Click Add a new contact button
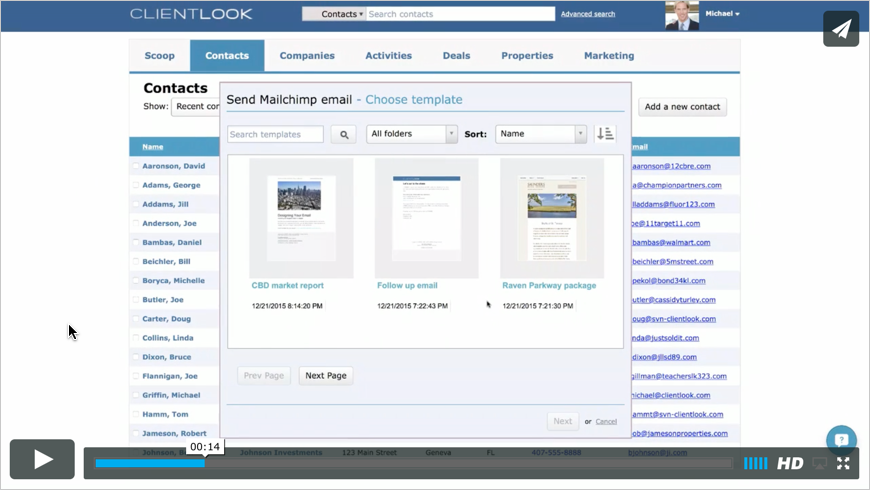Image resolution: width=870 pixels, height=490 pixels. coord(682,107)
